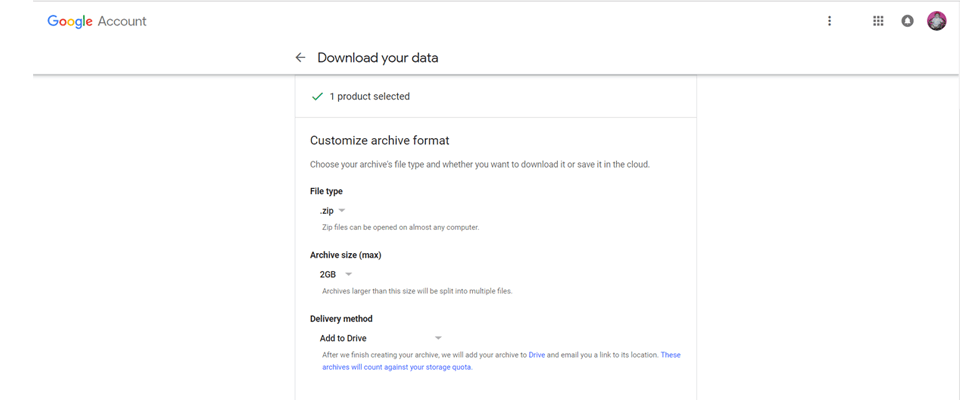Open the Add to Drive delivery dropdown
This screenshot has width=960, height=400.
(x=380, y=338)
